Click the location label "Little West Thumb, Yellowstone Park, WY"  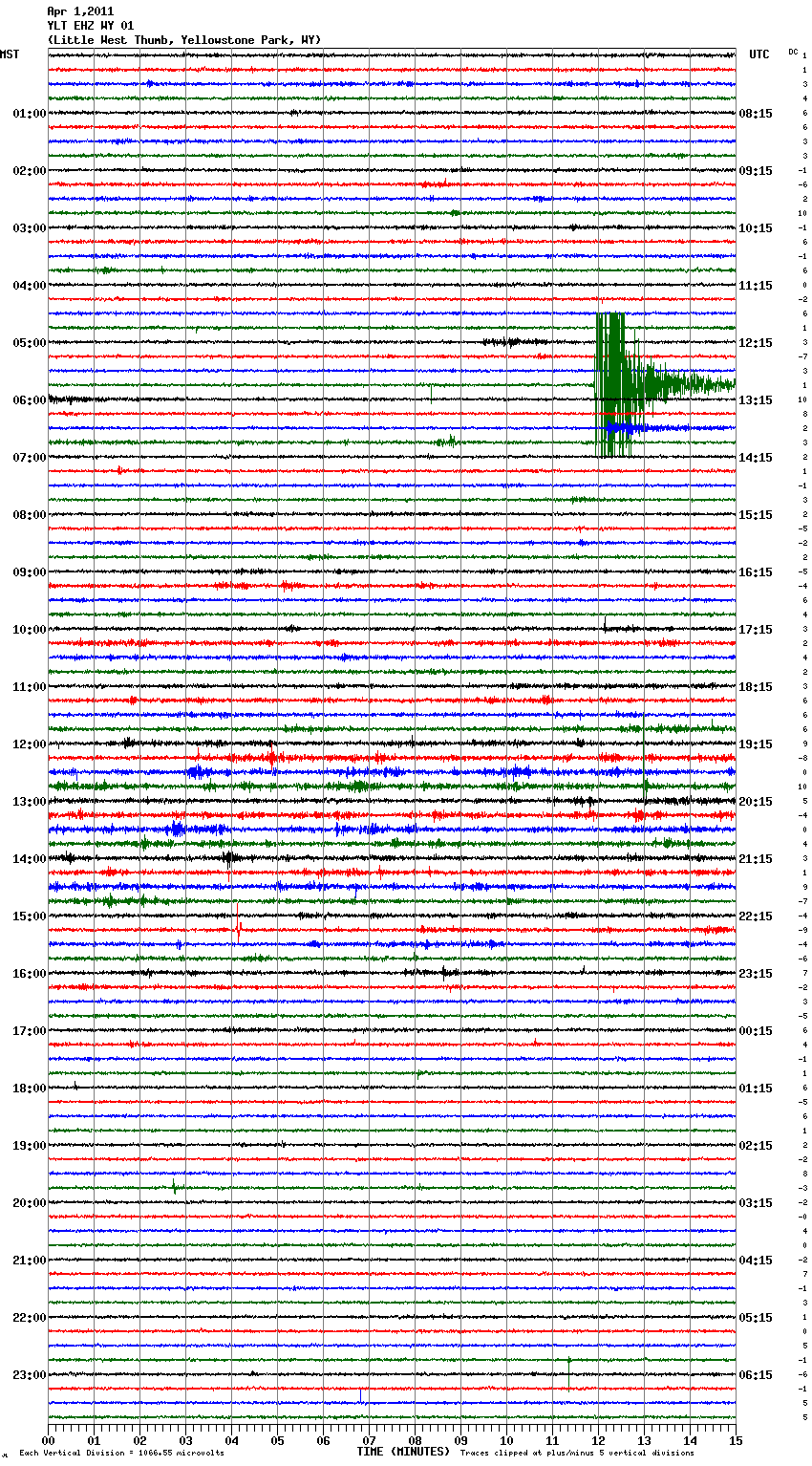click(x=184, y=40)
